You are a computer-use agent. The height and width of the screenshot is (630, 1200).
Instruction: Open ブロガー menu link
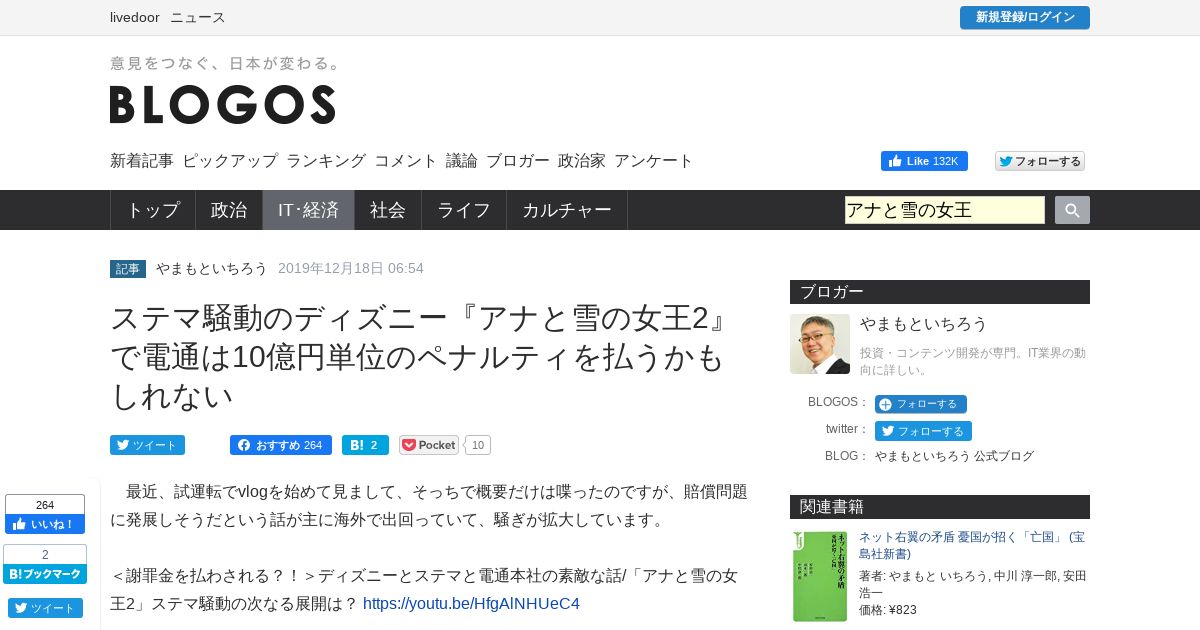[518, 161]
